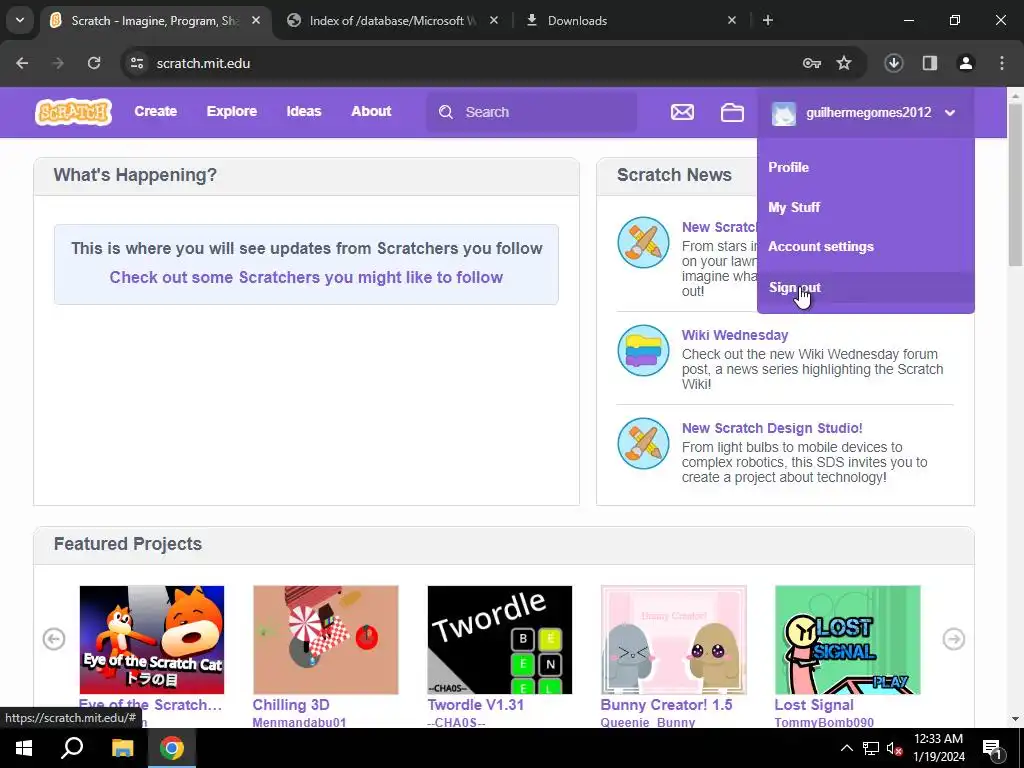The image size is (1024, 768).
Task: Click Ideas in the navigation bar
Action: [304, 112]
